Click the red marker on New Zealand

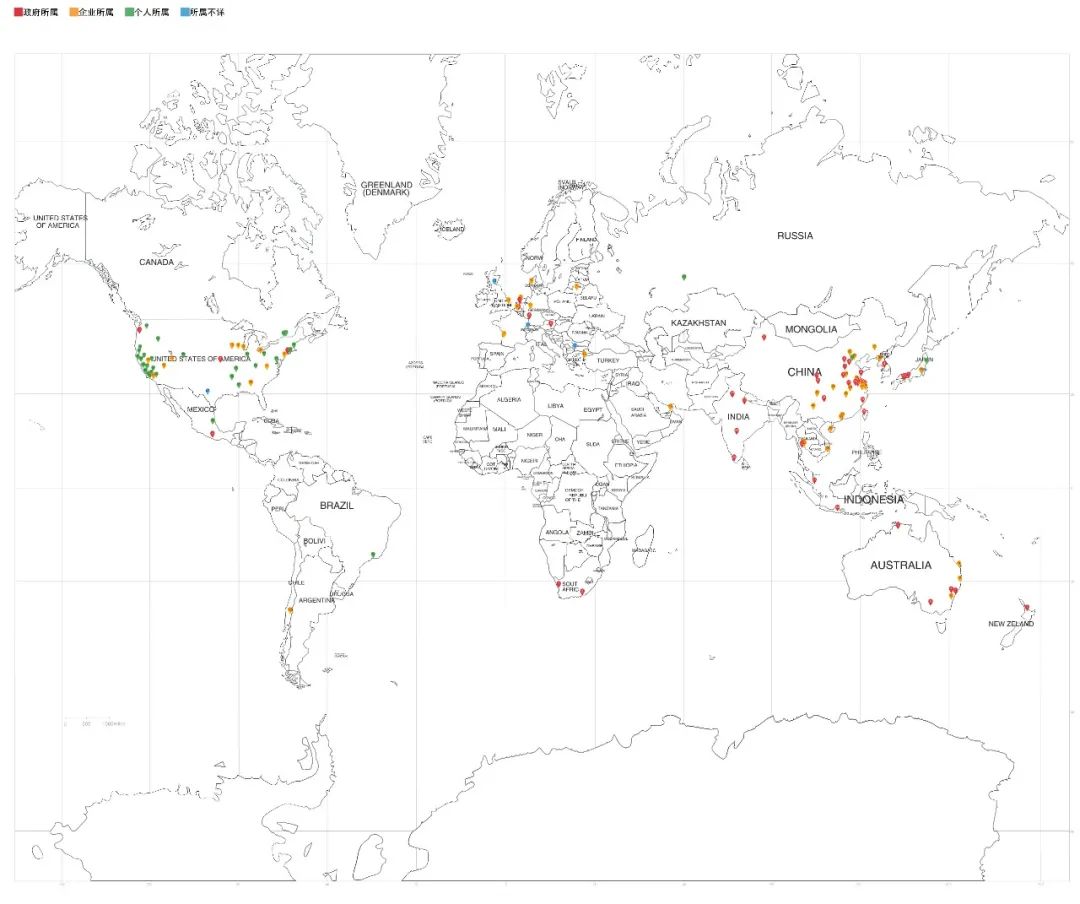pyautogui.click(x=1026, y=608)
